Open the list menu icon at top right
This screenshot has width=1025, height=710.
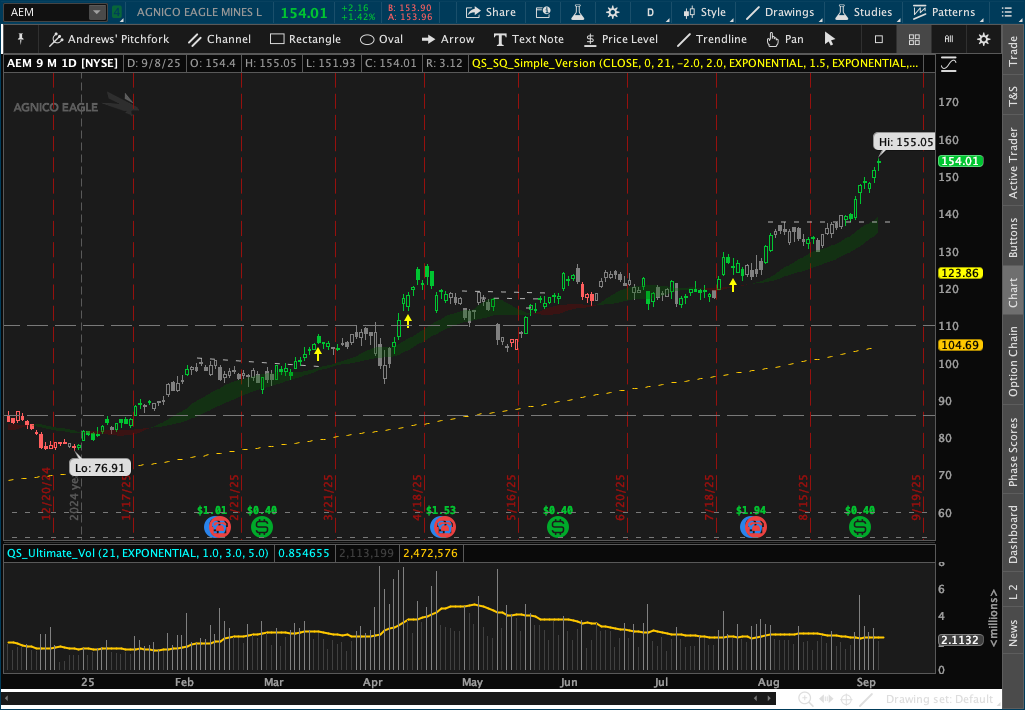(1007, 12)
